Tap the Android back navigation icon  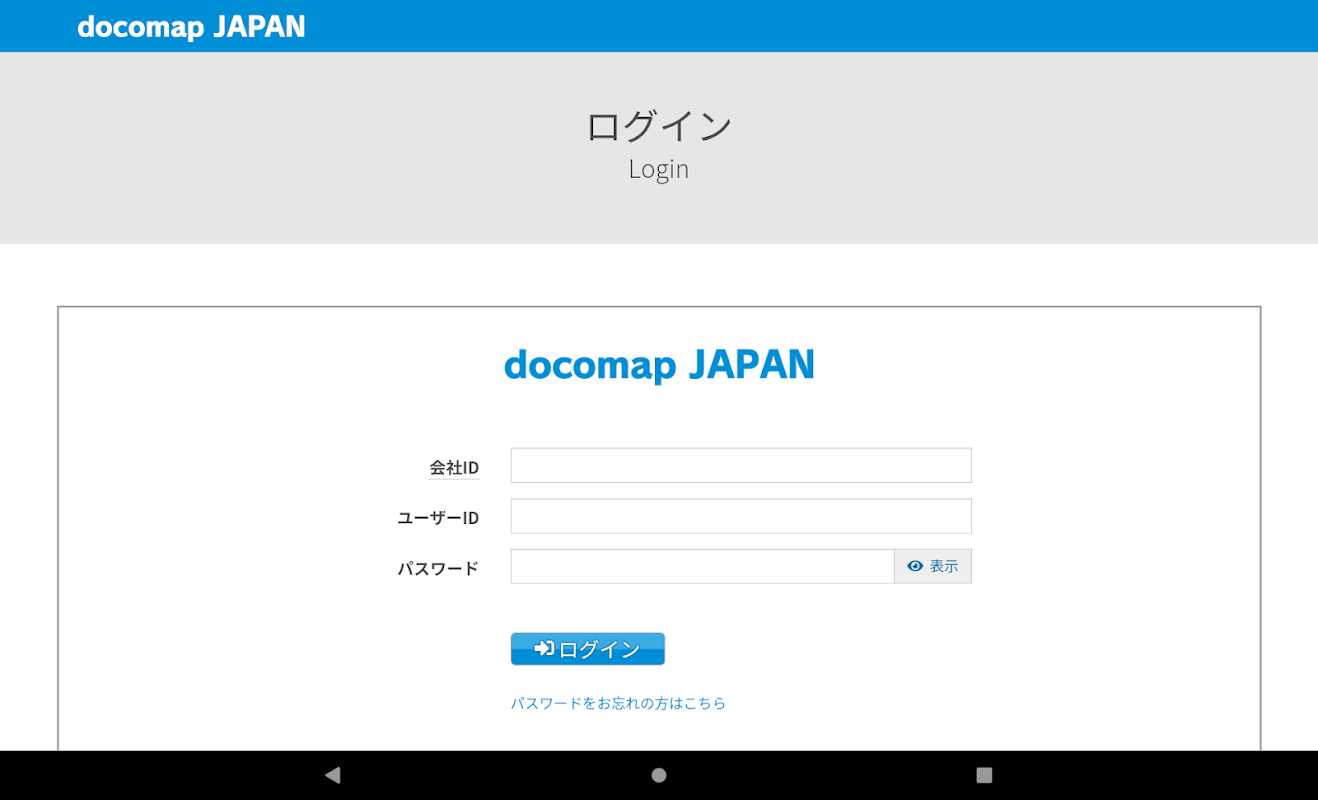(x=333, y=775)
